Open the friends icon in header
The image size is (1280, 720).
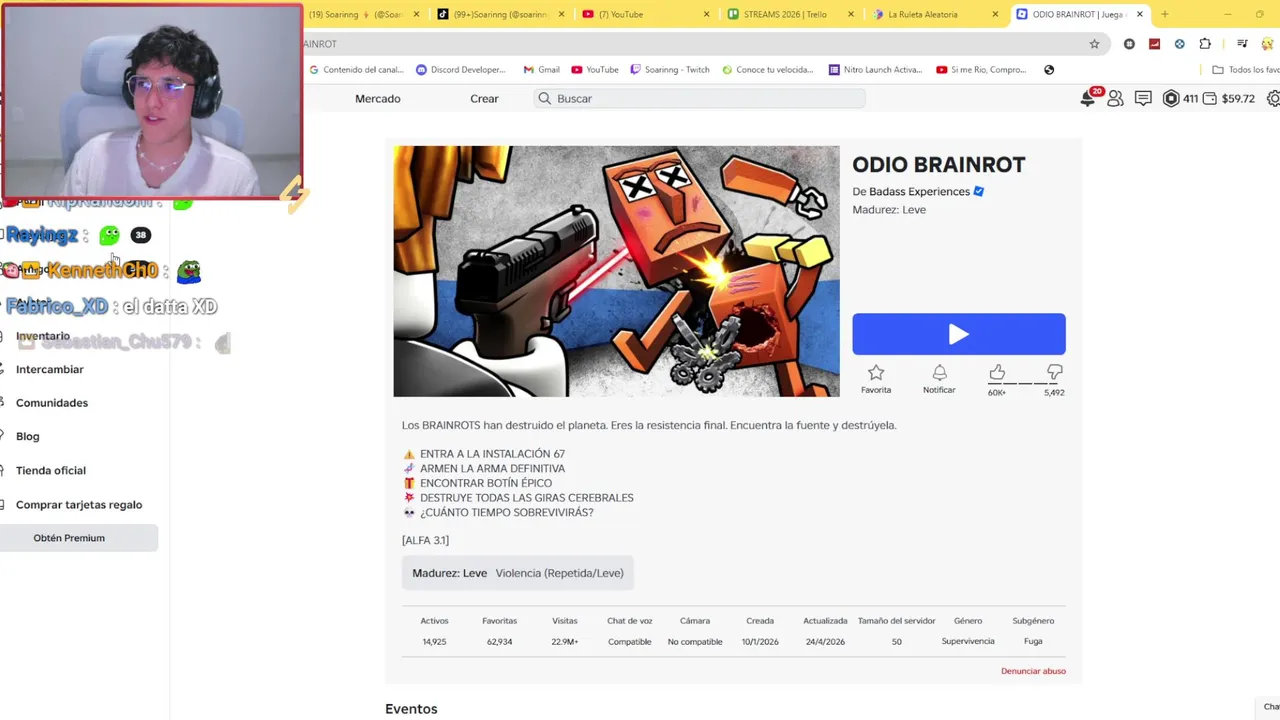pyautogui.click(x=1115, y=98)
